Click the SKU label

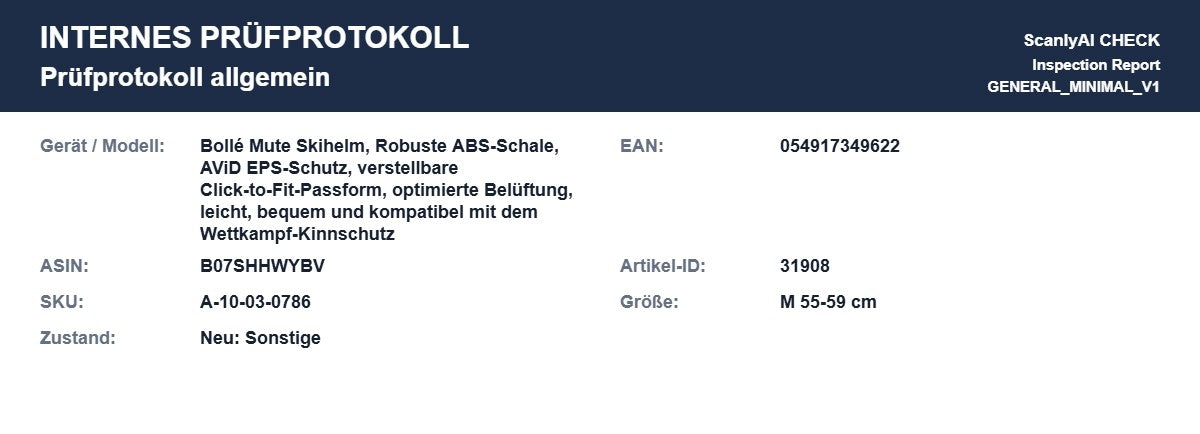tap(62, 302)
